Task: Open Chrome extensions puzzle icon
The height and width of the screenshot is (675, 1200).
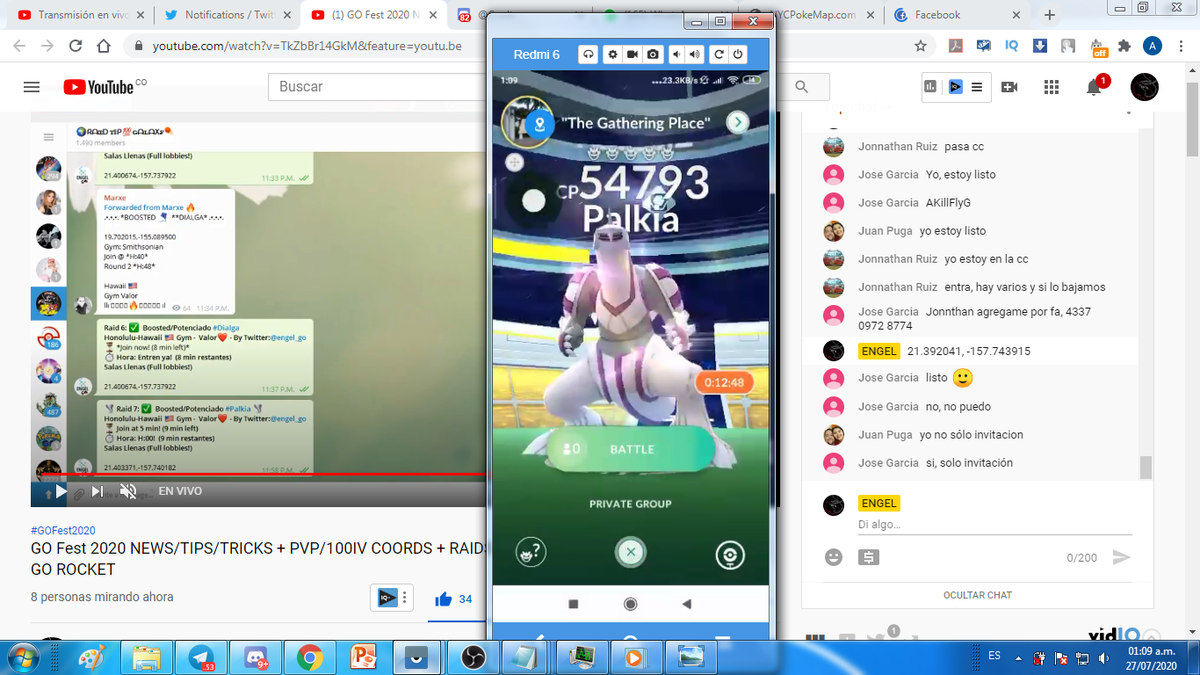Action: click(1125, 46)
